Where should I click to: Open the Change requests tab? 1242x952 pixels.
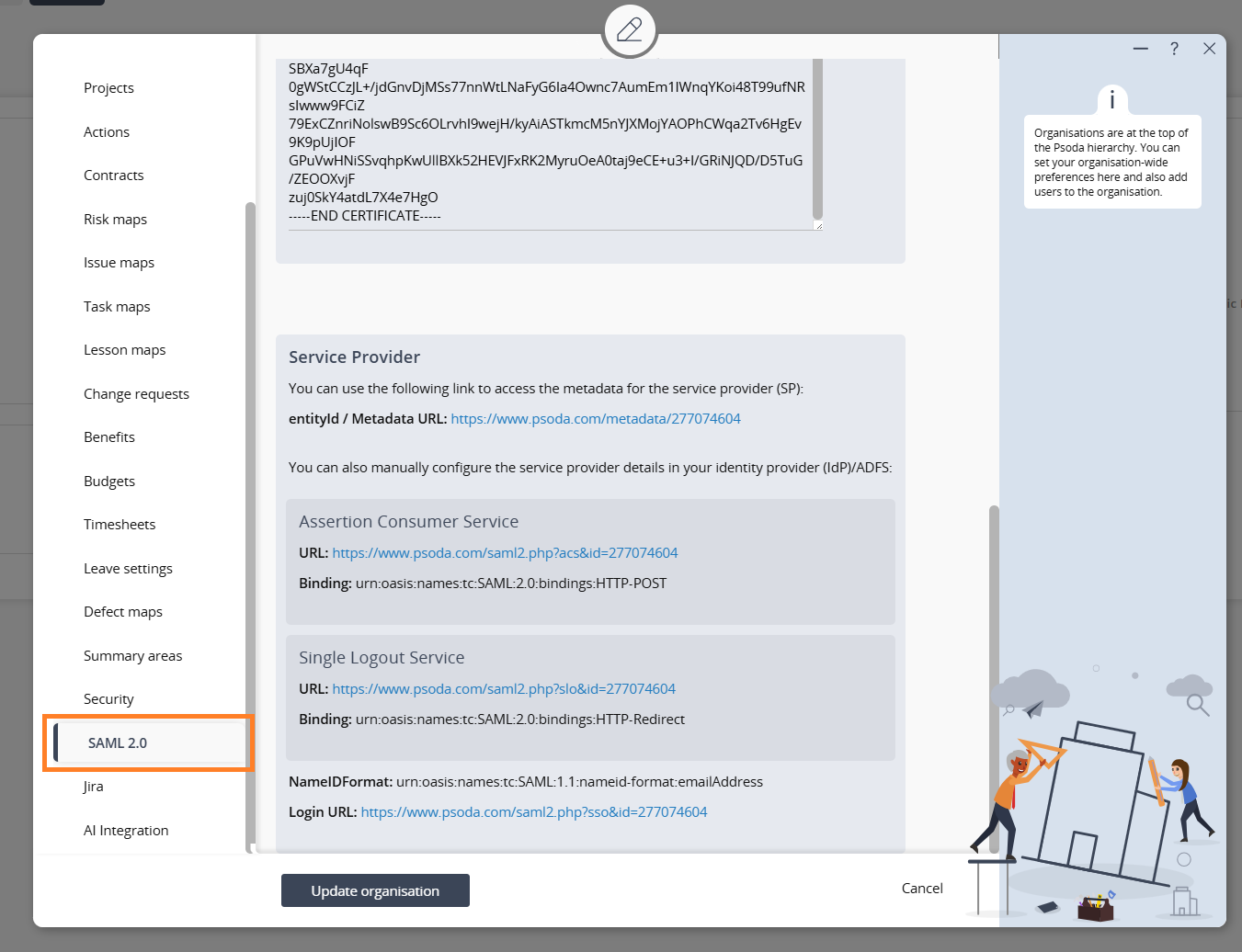(136, 394)
